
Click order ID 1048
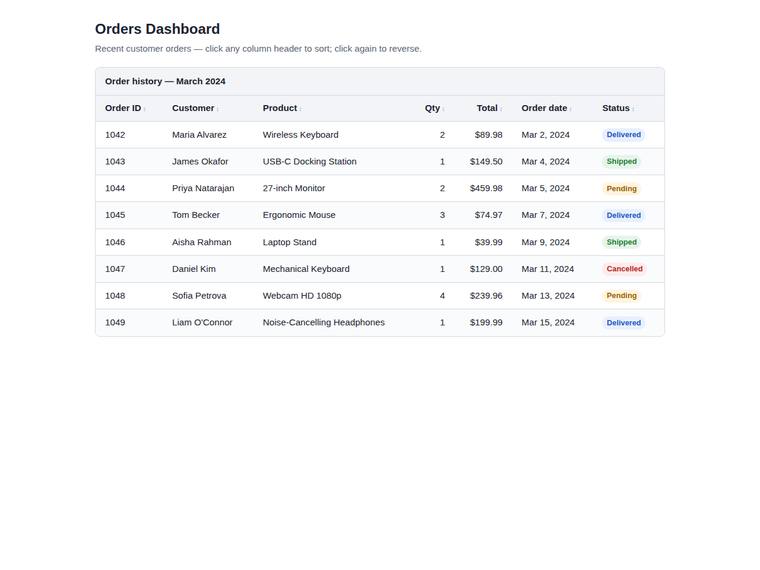click(115, 295)
